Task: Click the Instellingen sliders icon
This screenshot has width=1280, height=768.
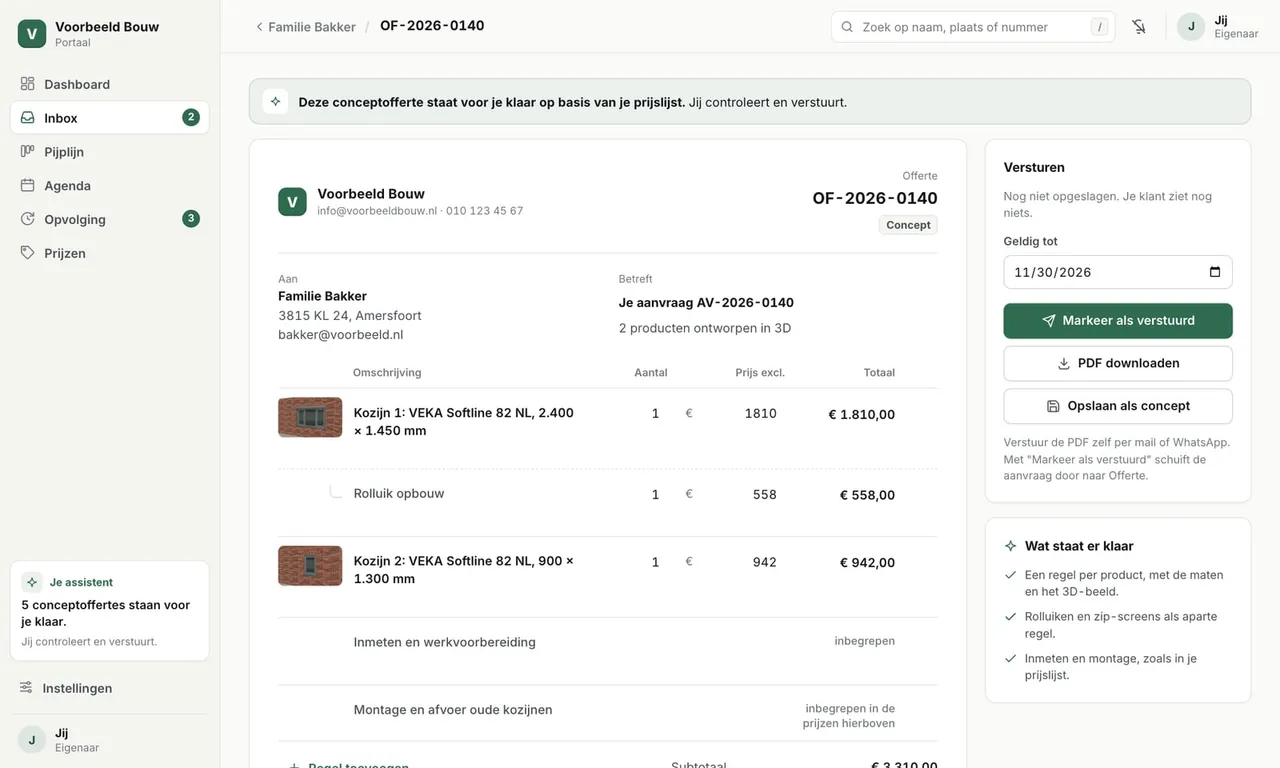Action: point(26,688)
